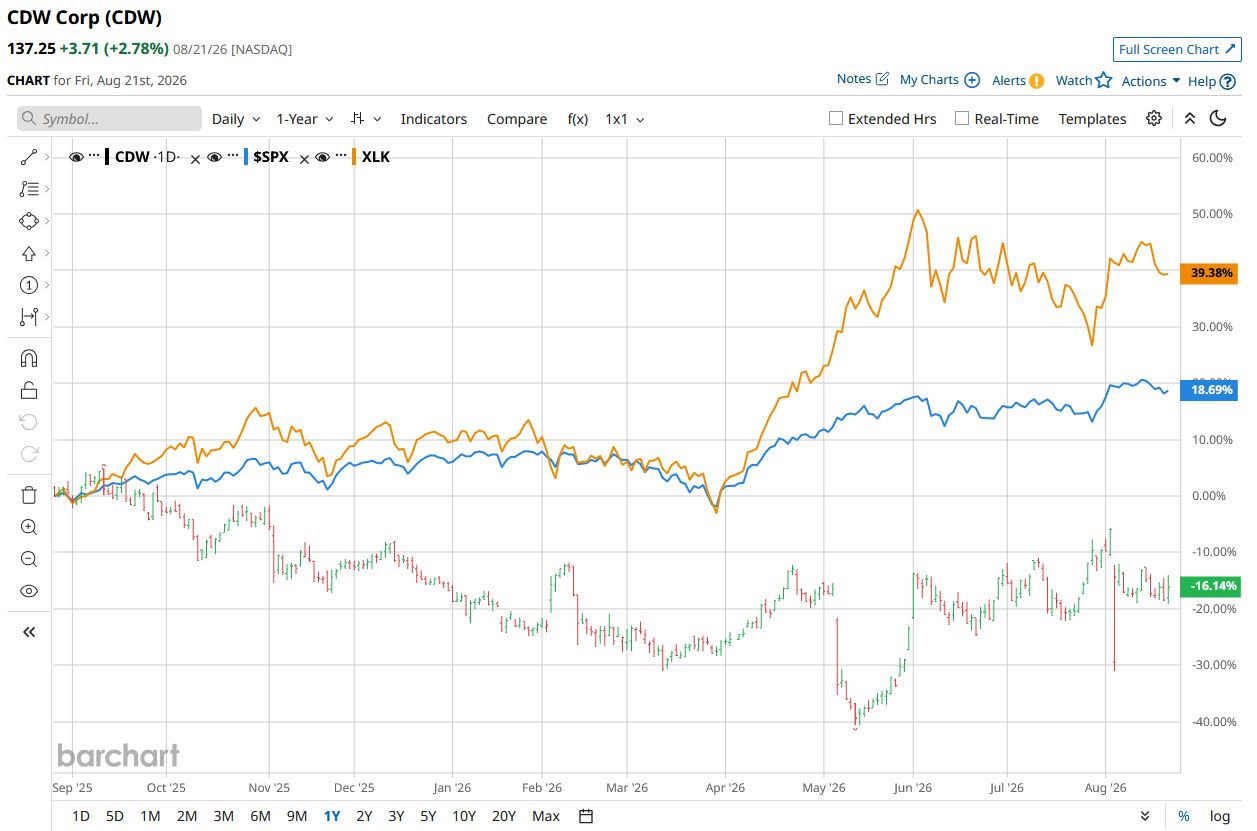Screen dimensions: 1257x831
Task: Collapse the drawing toolbar with double arrows
Action: pos(28,632)
